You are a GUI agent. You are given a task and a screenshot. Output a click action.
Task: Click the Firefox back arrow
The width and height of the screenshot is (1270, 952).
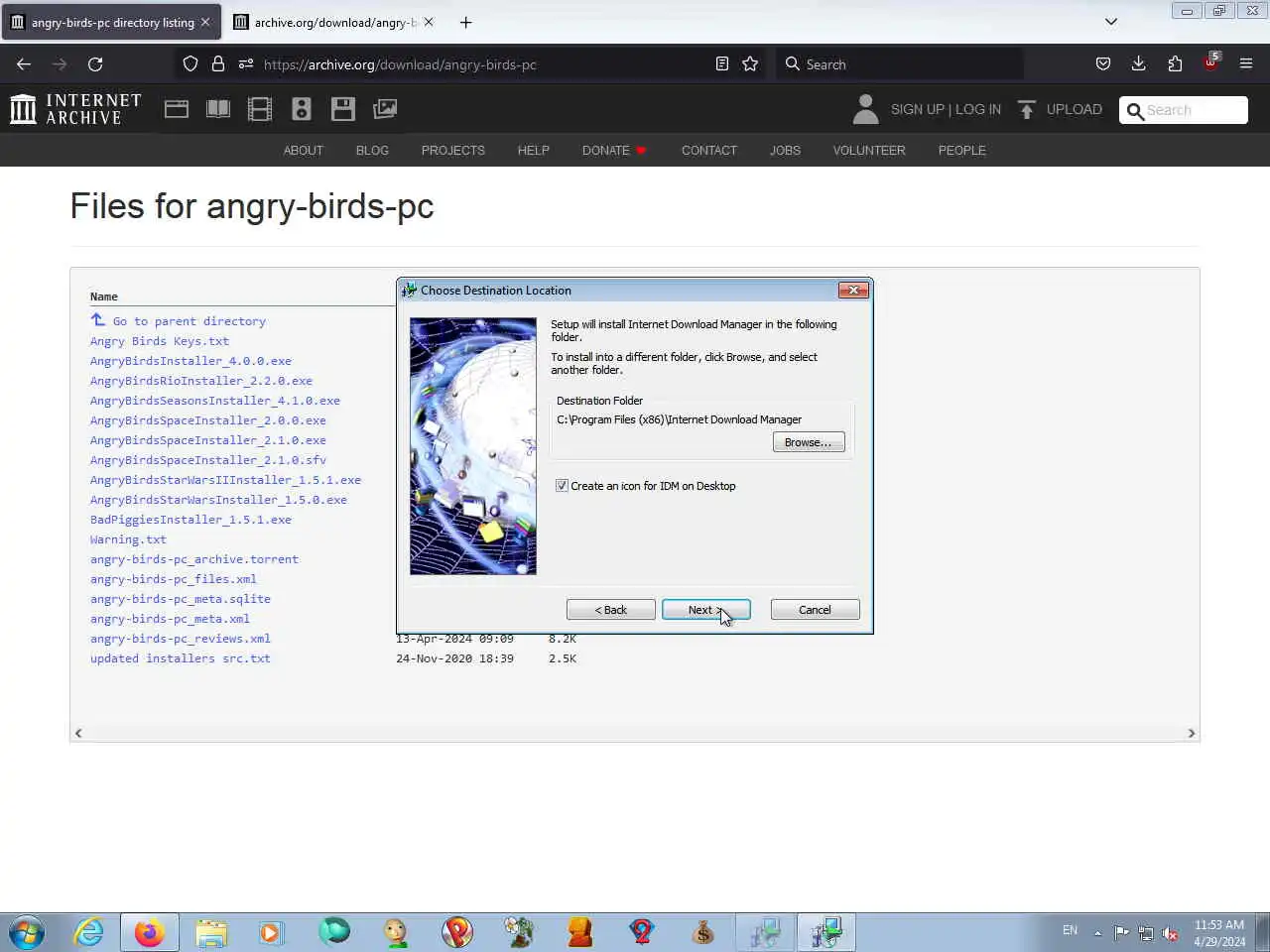(24, 63)
